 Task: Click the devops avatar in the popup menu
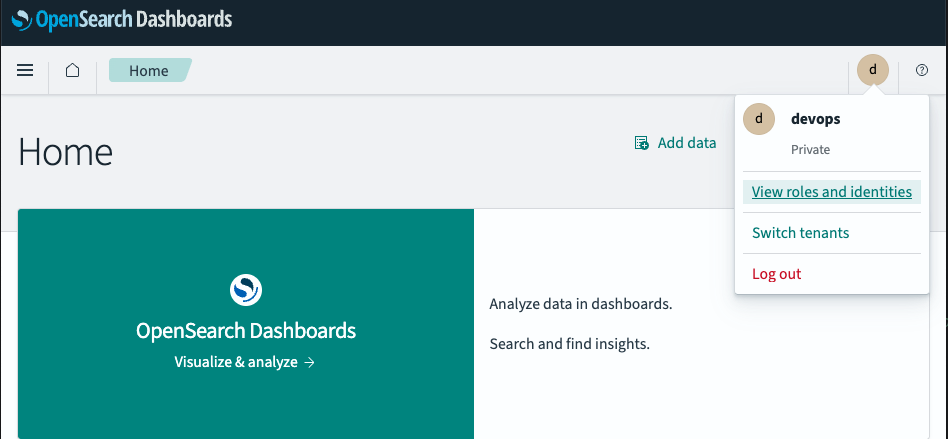[759, 119]
